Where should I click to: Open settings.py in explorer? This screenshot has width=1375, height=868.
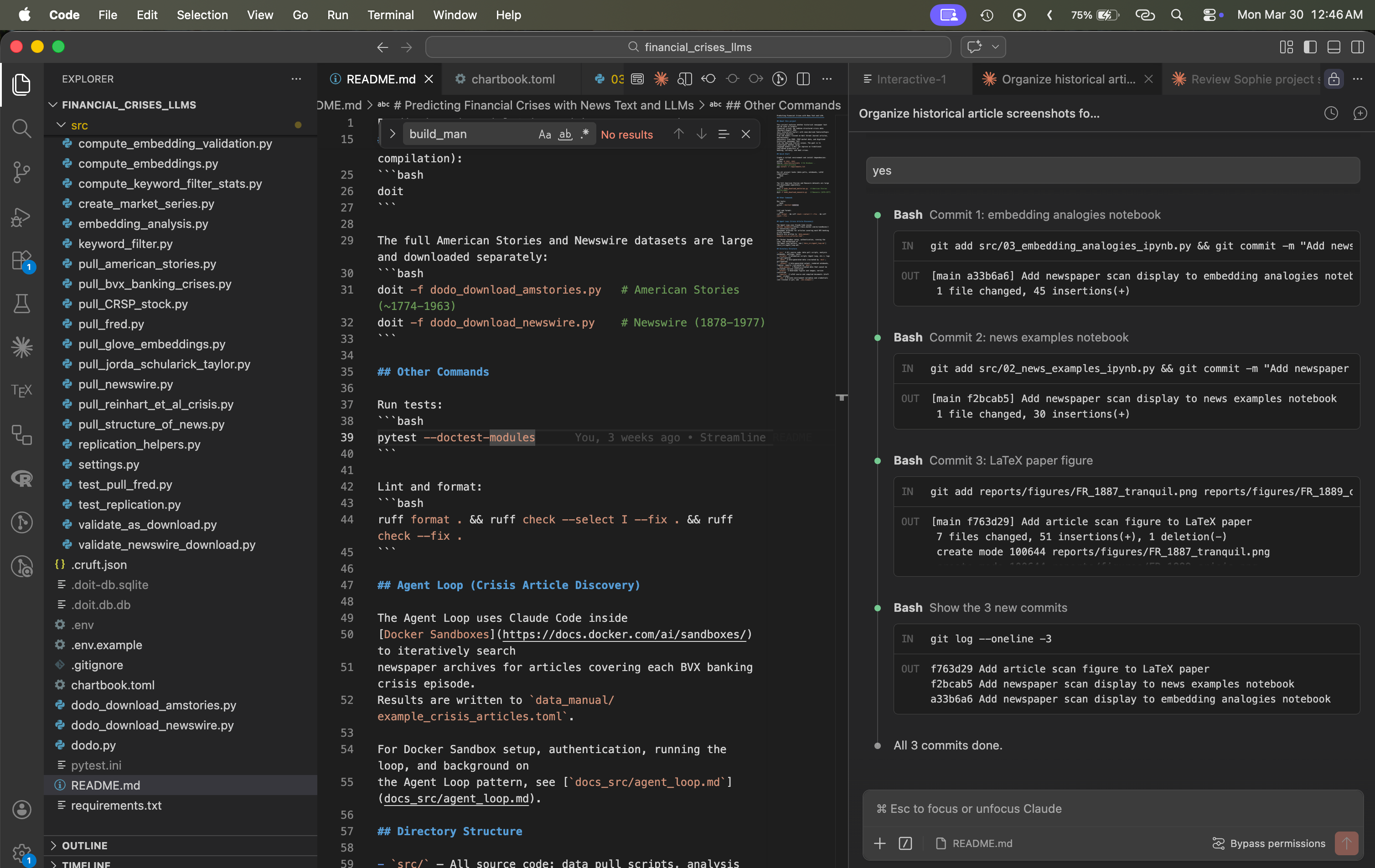click(109, 464)
